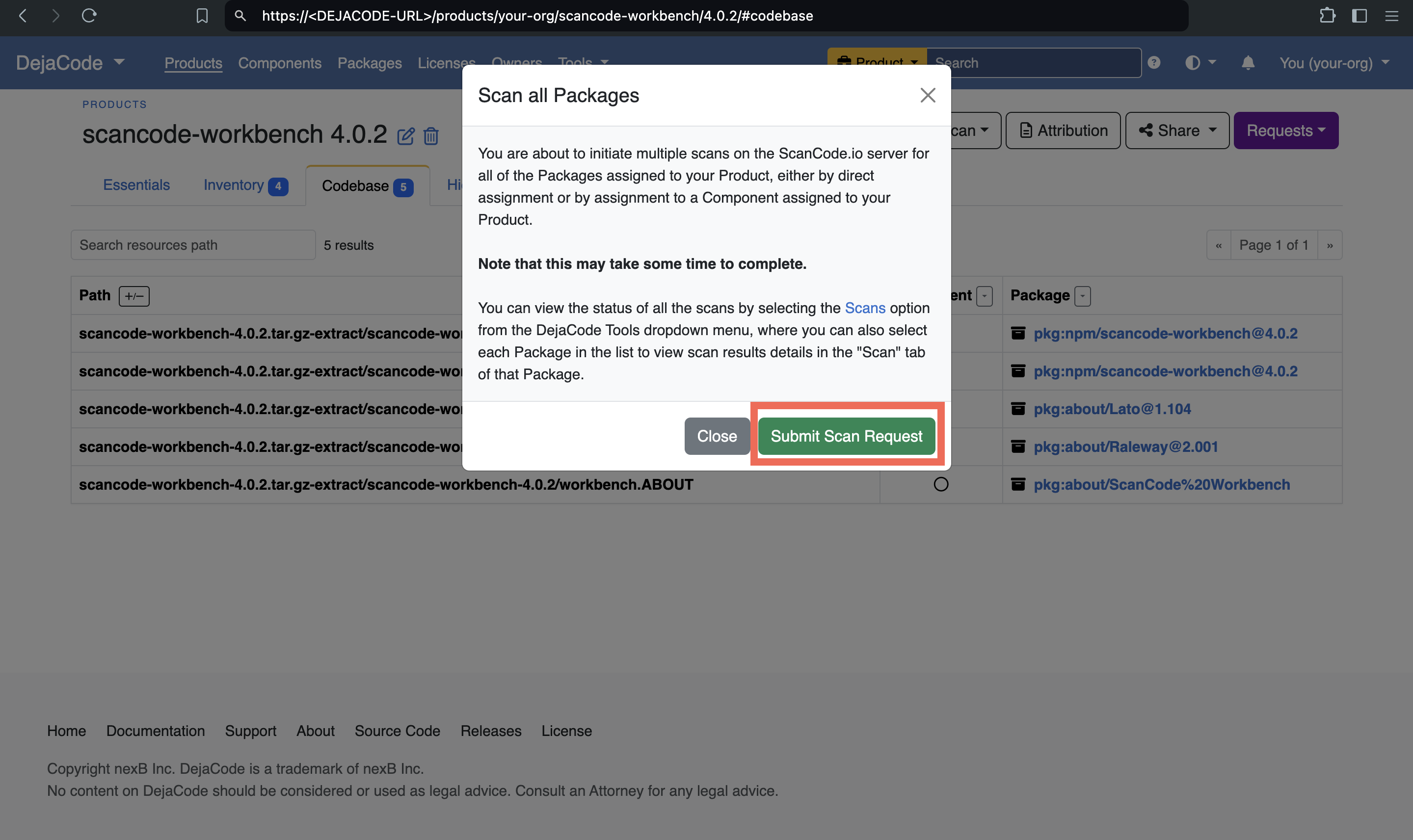Click the Attribution button

pos(1063,131)
